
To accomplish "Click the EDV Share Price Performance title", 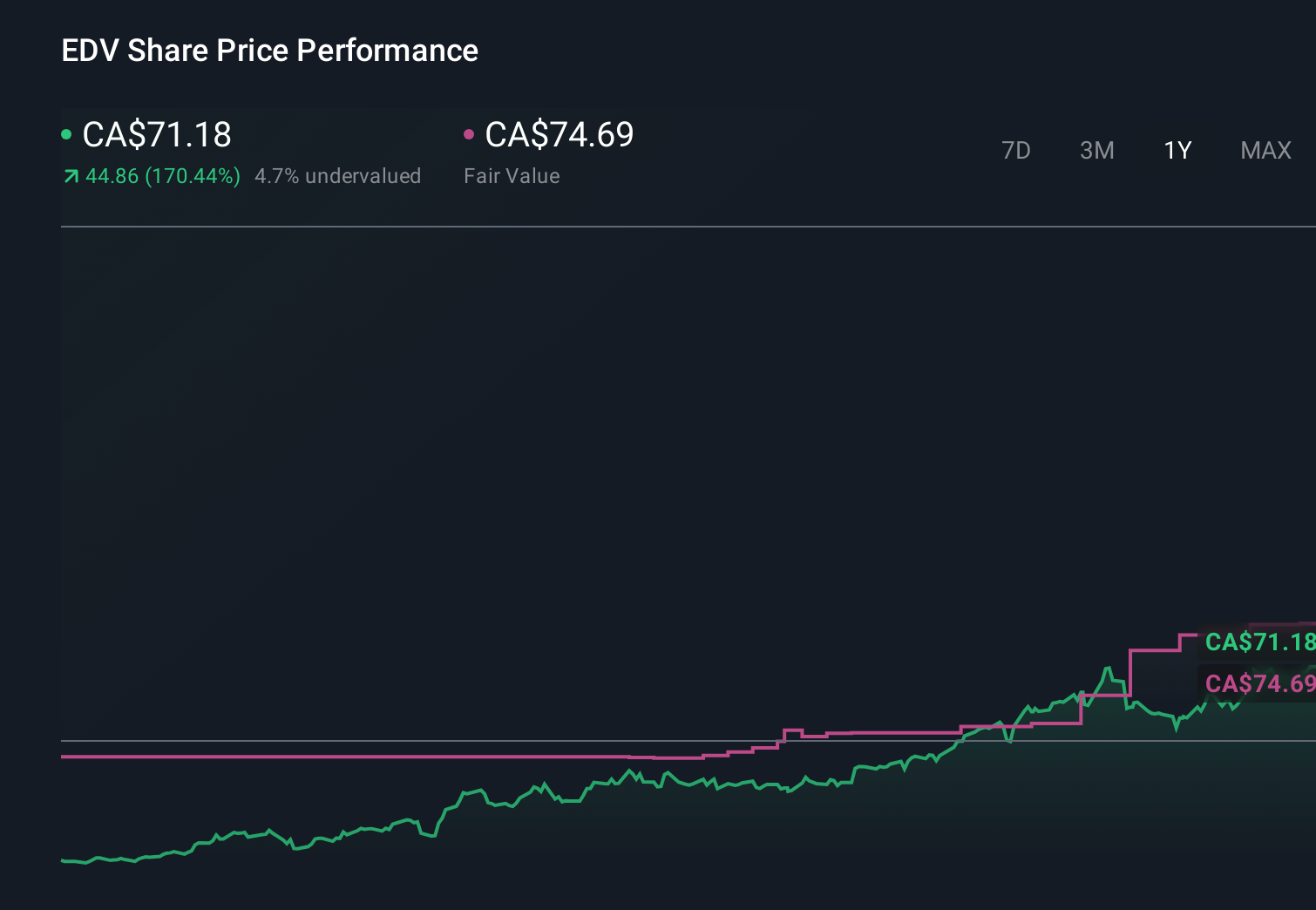I will (269, 51).
